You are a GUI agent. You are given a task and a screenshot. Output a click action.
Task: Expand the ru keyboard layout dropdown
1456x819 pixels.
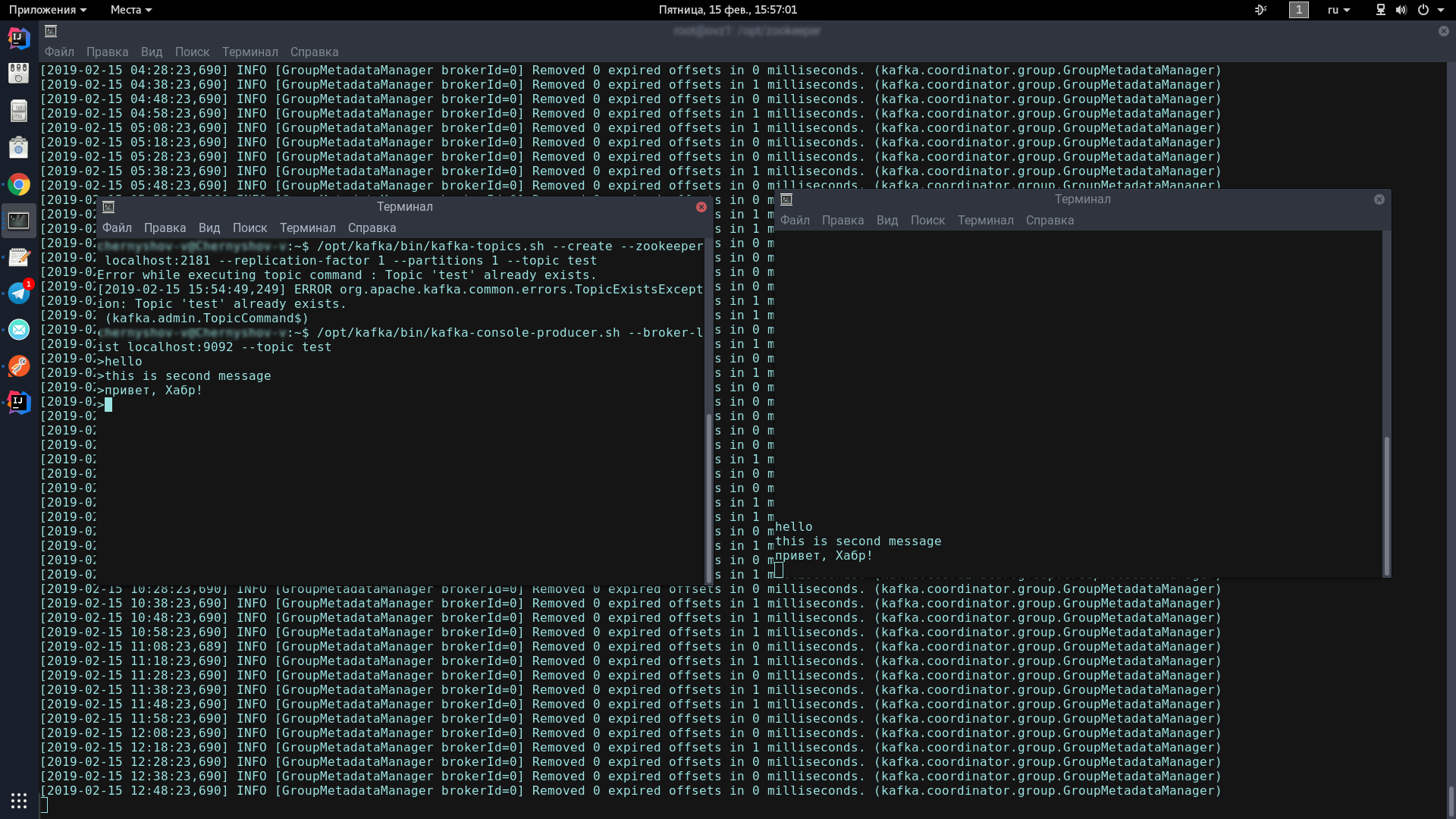1338,10
